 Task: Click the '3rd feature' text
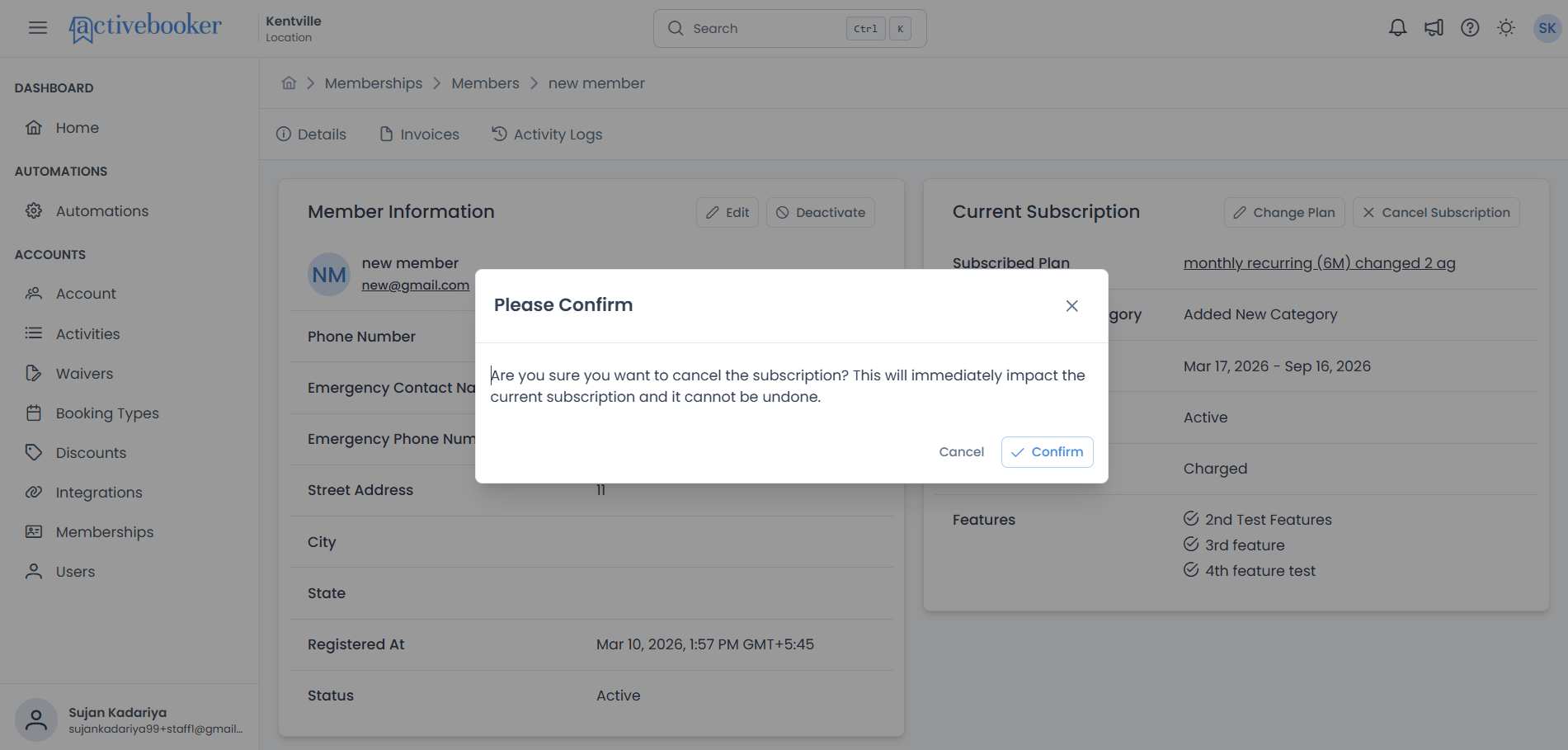(1245, 545)
